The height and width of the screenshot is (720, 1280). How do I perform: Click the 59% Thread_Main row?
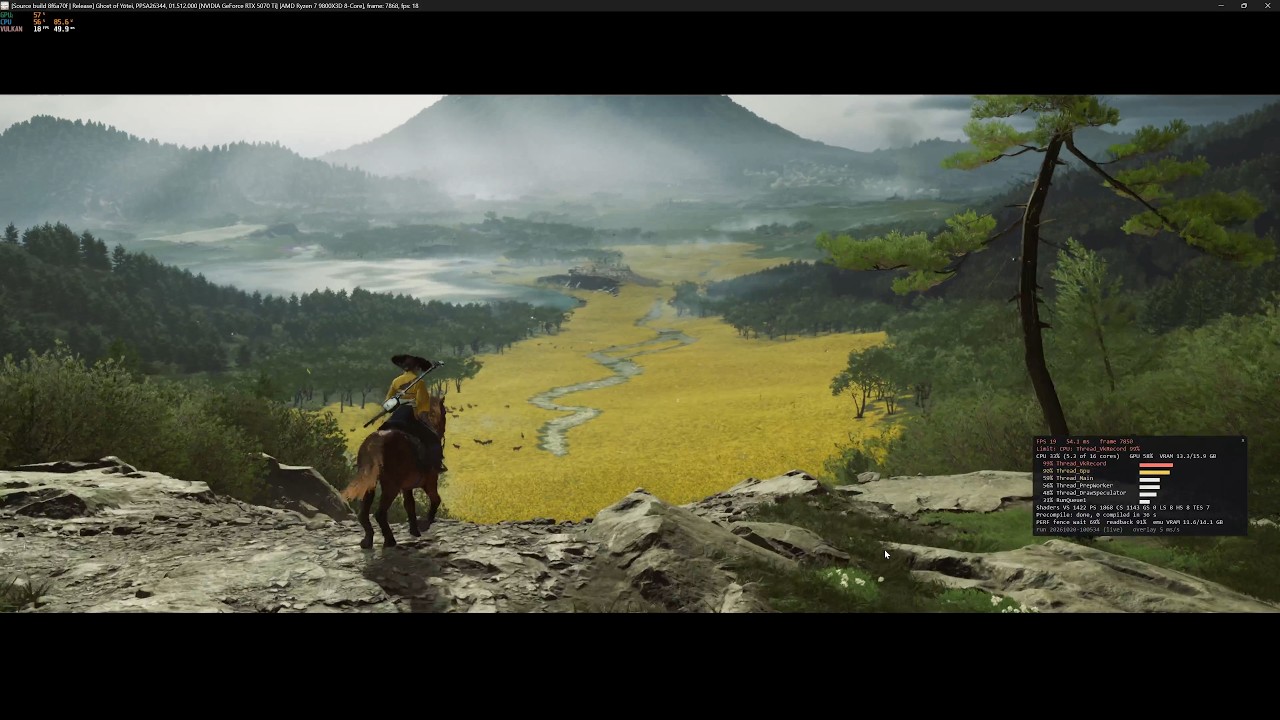coord(1101,478)
